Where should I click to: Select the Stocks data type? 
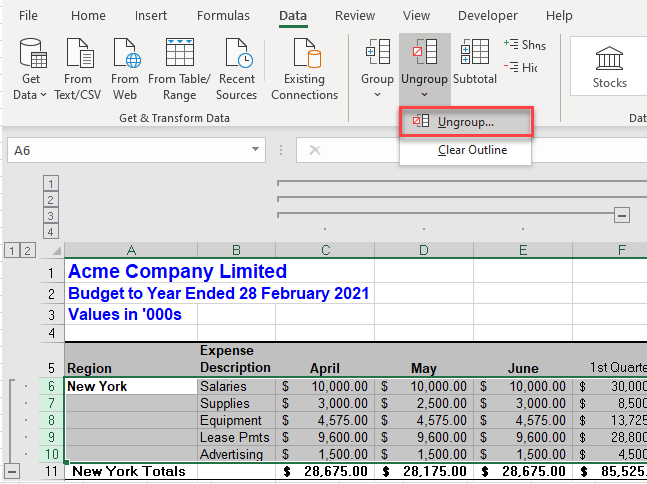pyautogui.click(x=609, y=66)
